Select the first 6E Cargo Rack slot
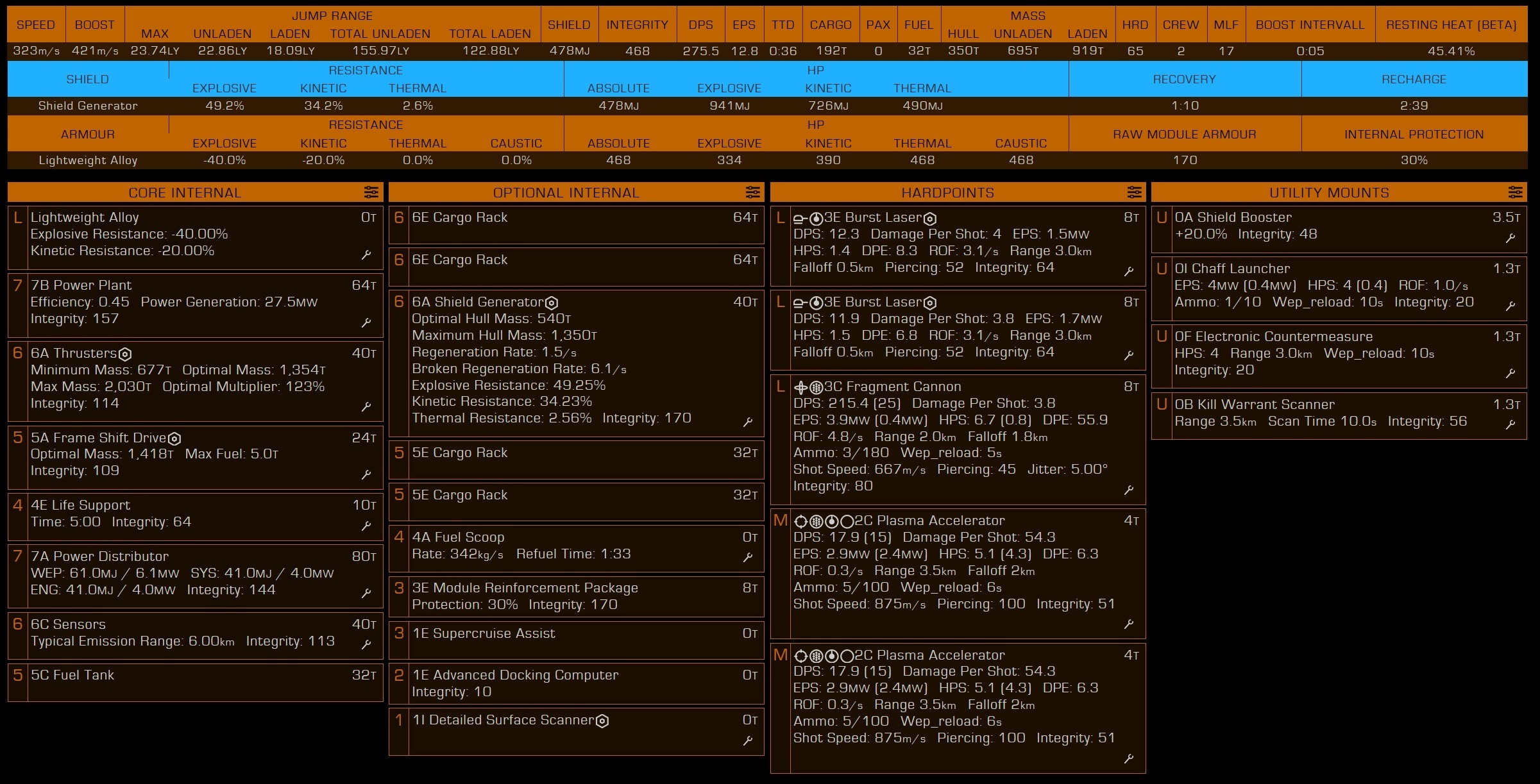The image size is (1540, 784). tap(576, 224)
